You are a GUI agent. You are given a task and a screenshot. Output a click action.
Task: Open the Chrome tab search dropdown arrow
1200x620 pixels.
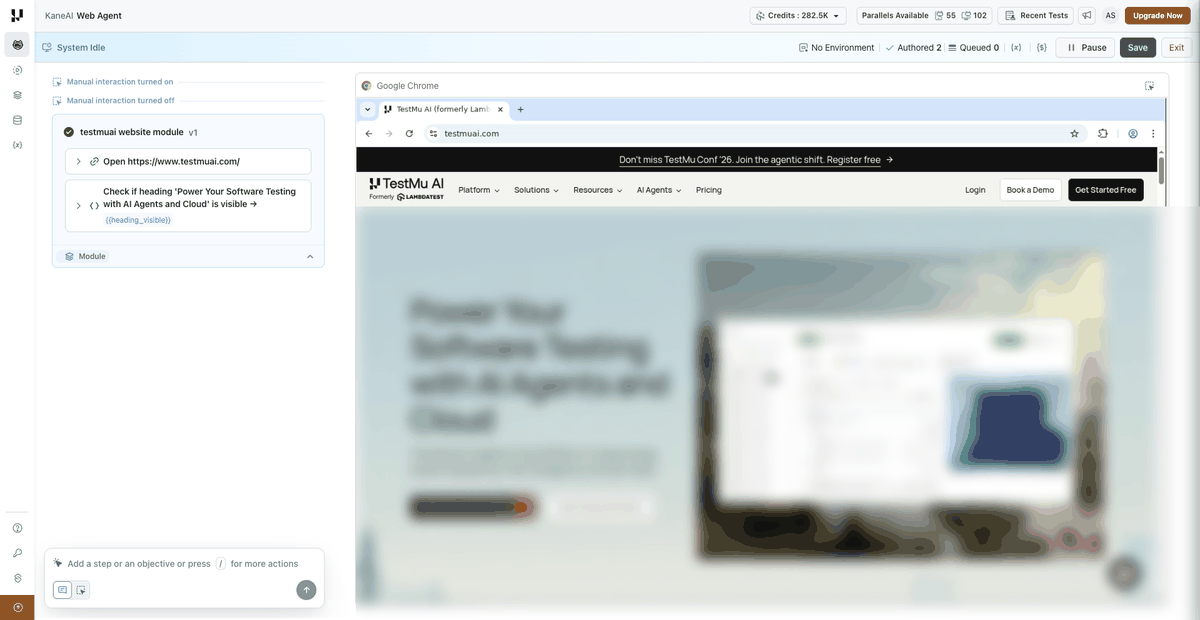click(367, 110)
